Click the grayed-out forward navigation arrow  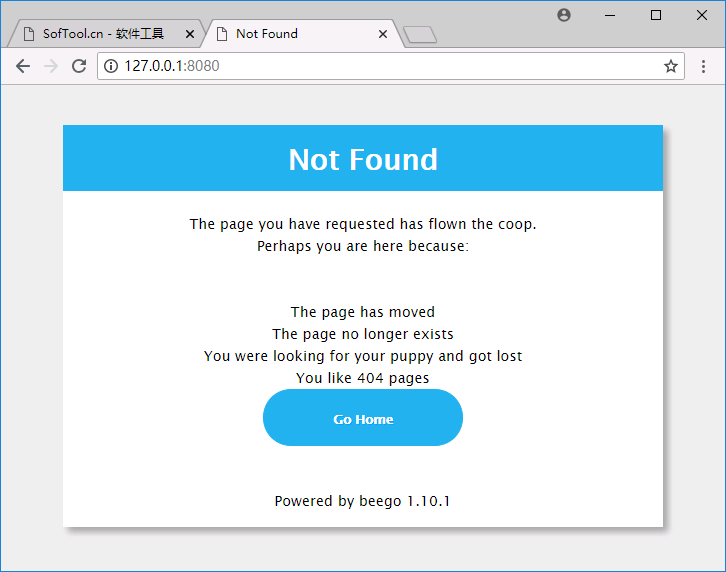[51, 66]
